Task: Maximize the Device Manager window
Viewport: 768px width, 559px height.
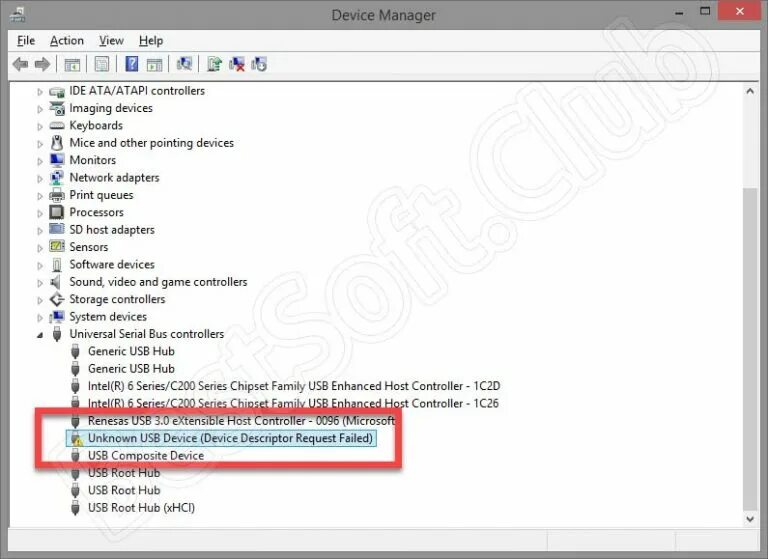Action: 705,12
